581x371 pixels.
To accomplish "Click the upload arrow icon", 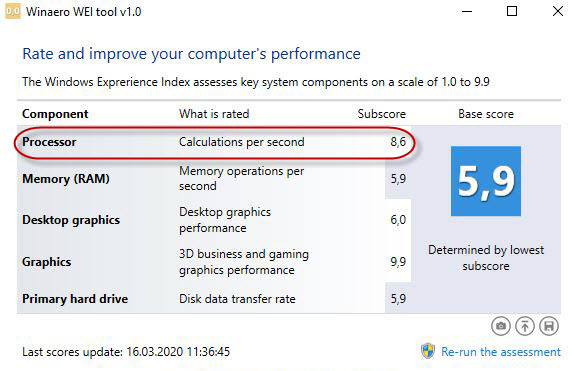I will click(x=525, y=326).
